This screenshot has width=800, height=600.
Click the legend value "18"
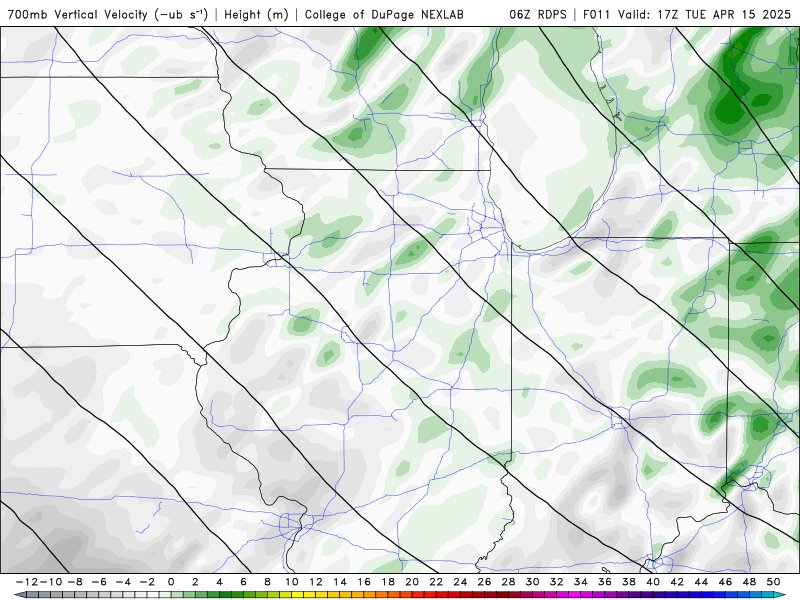388,582
